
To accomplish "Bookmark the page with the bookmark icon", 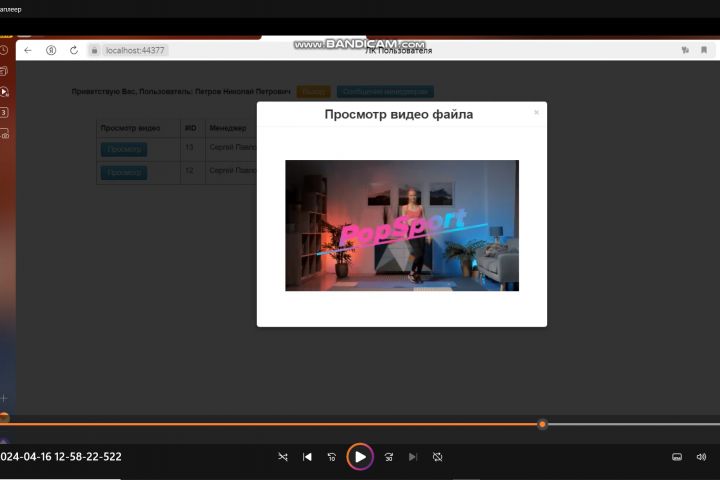I will [x=704, y=50].
